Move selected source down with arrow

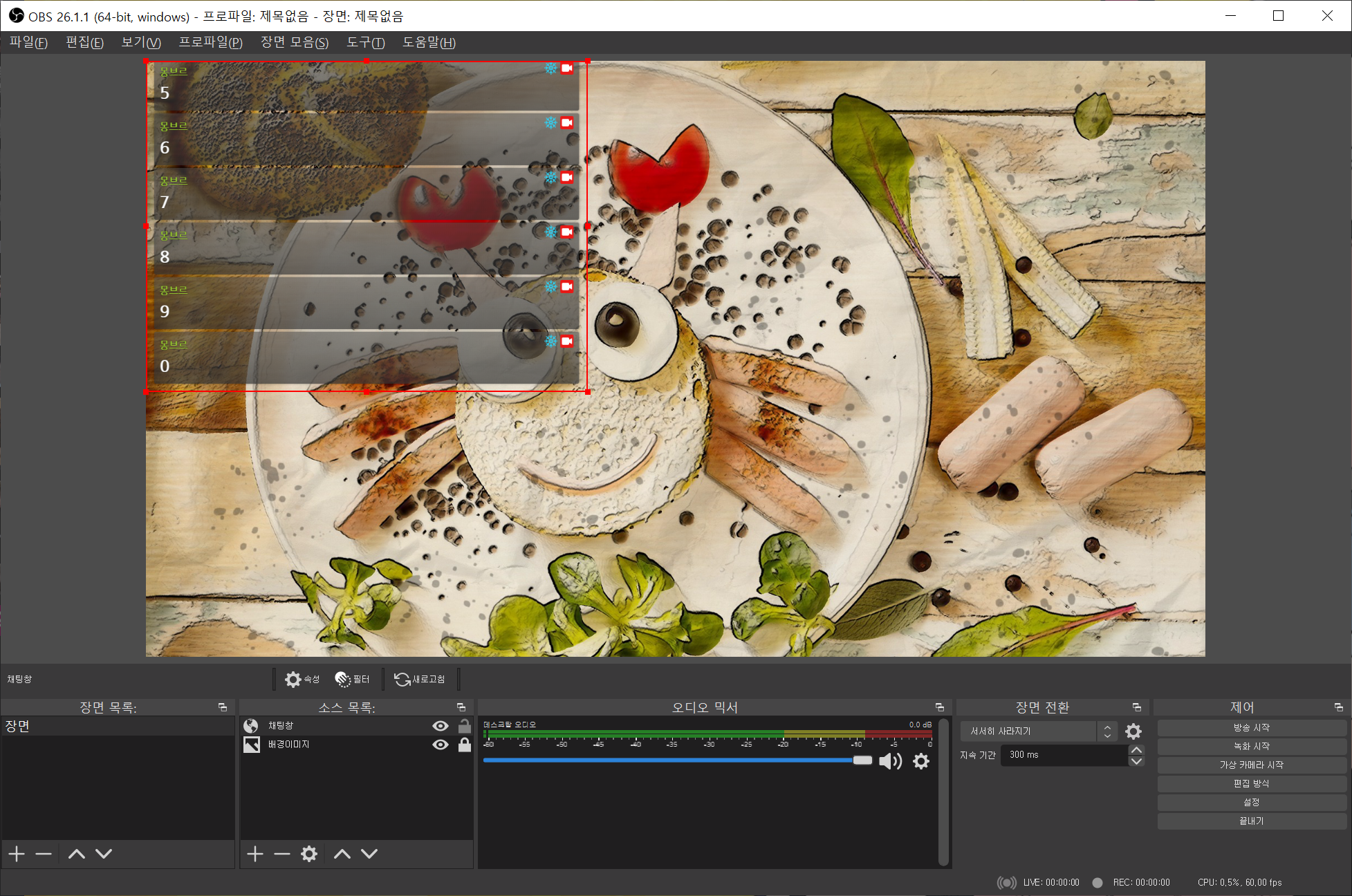pos(369,854)
